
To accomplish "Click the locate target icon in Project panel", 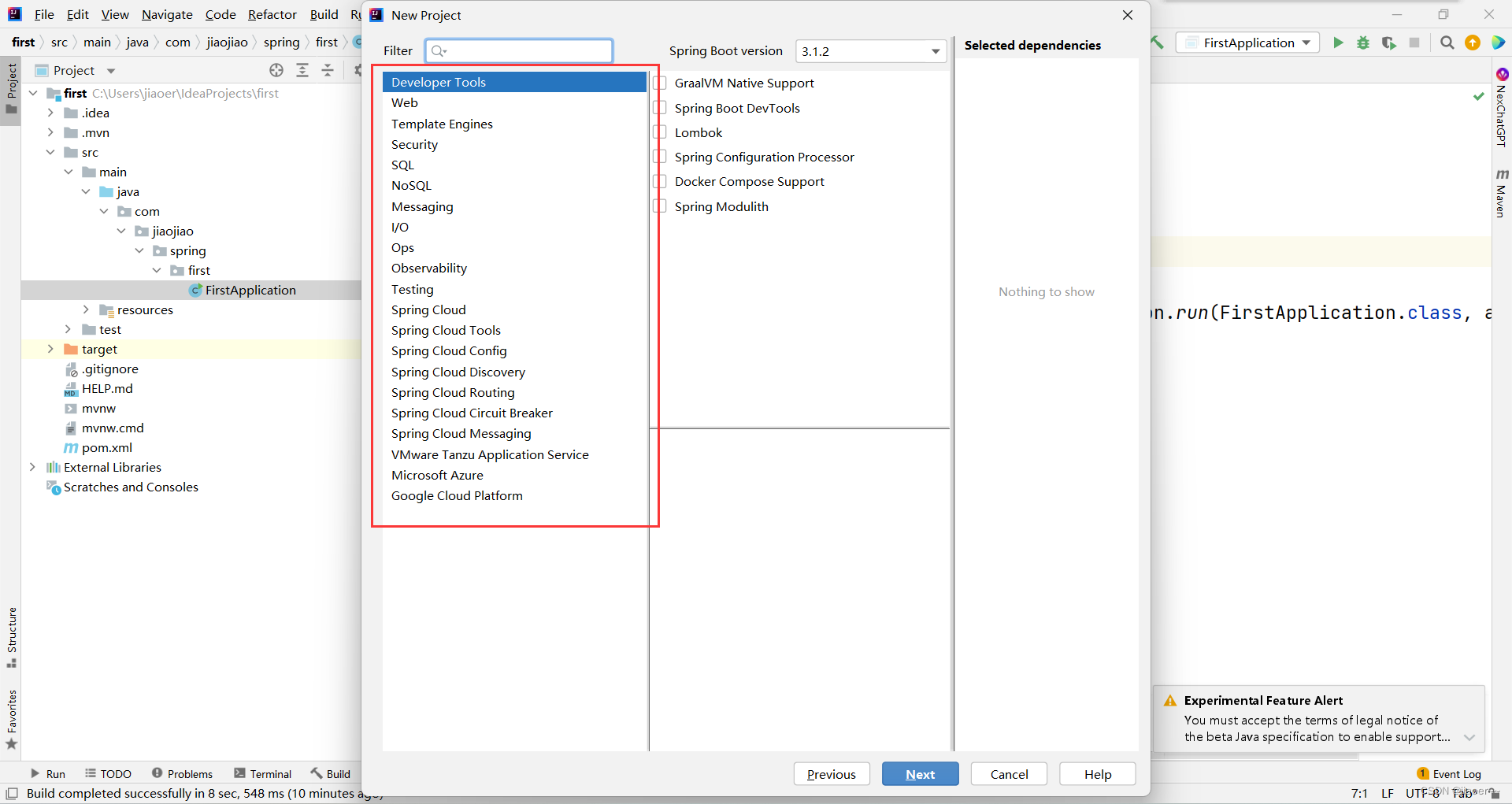I will 276,70.
